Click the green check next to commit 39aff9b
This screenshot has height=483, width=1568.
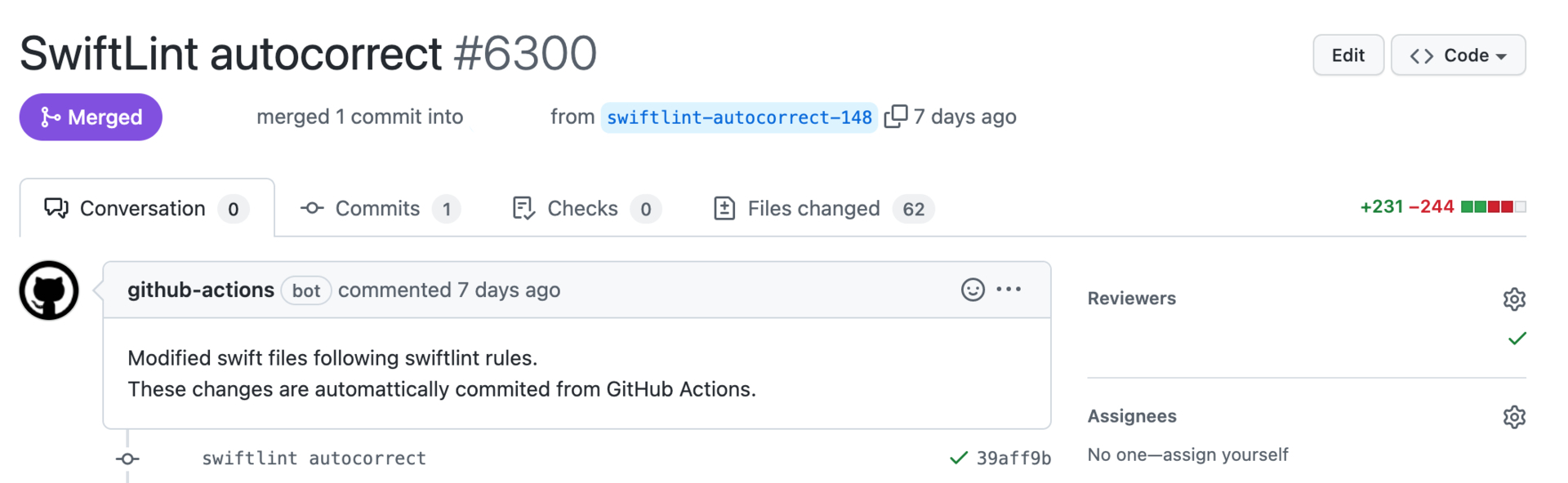957,458
